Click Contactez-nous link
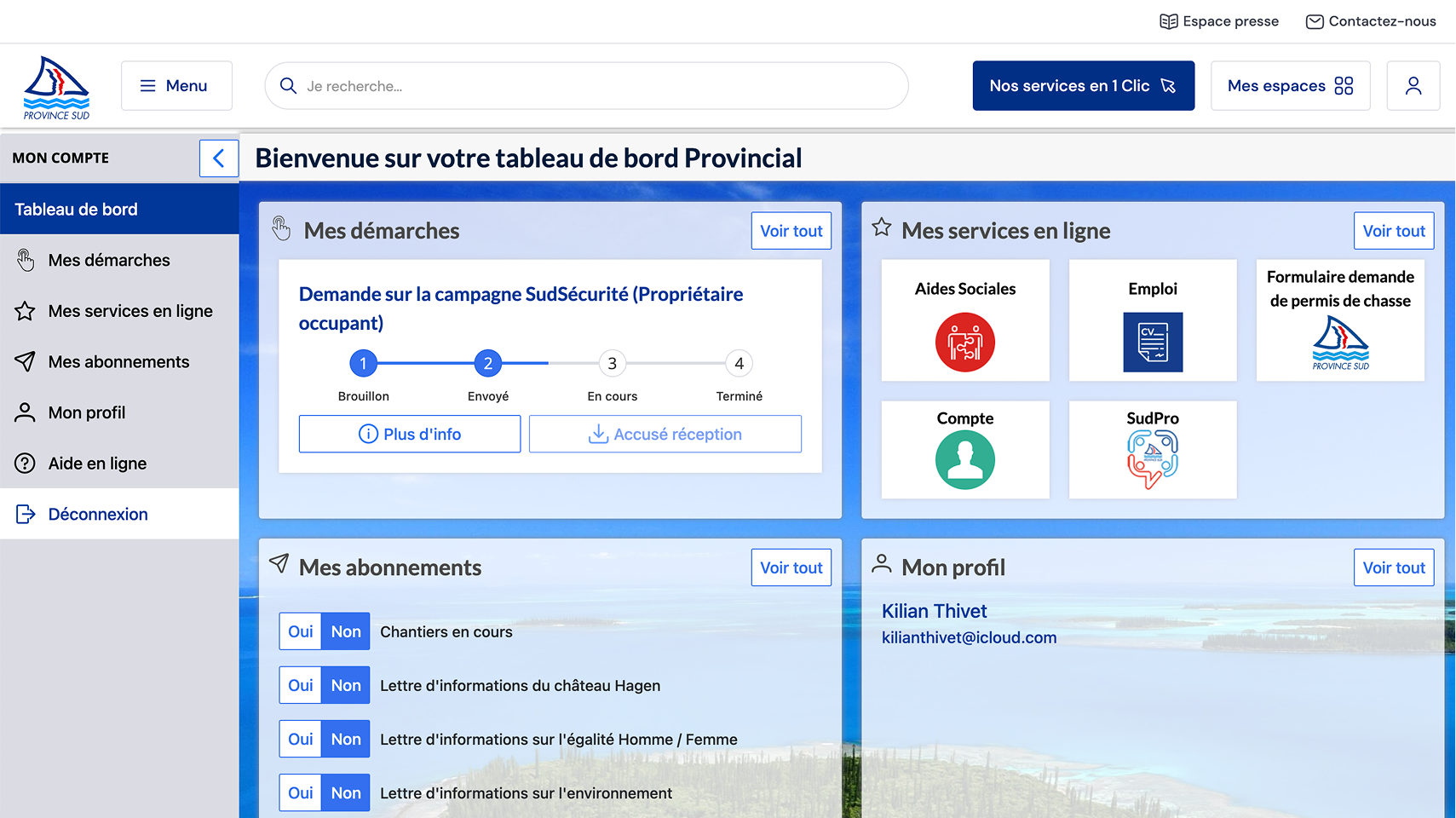1456x818 pixels. click(1371, 21)
